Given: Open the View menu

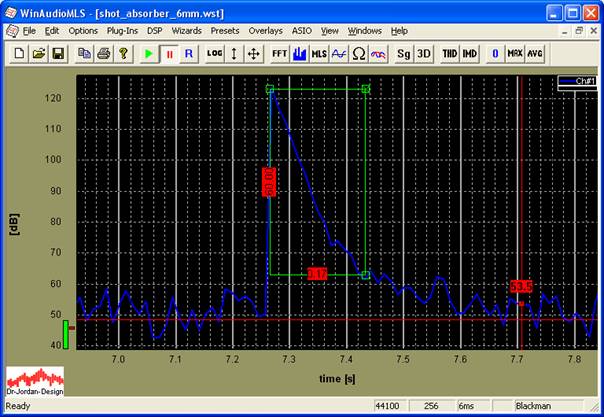Looking at the screenshot, I should click(330, 31).
